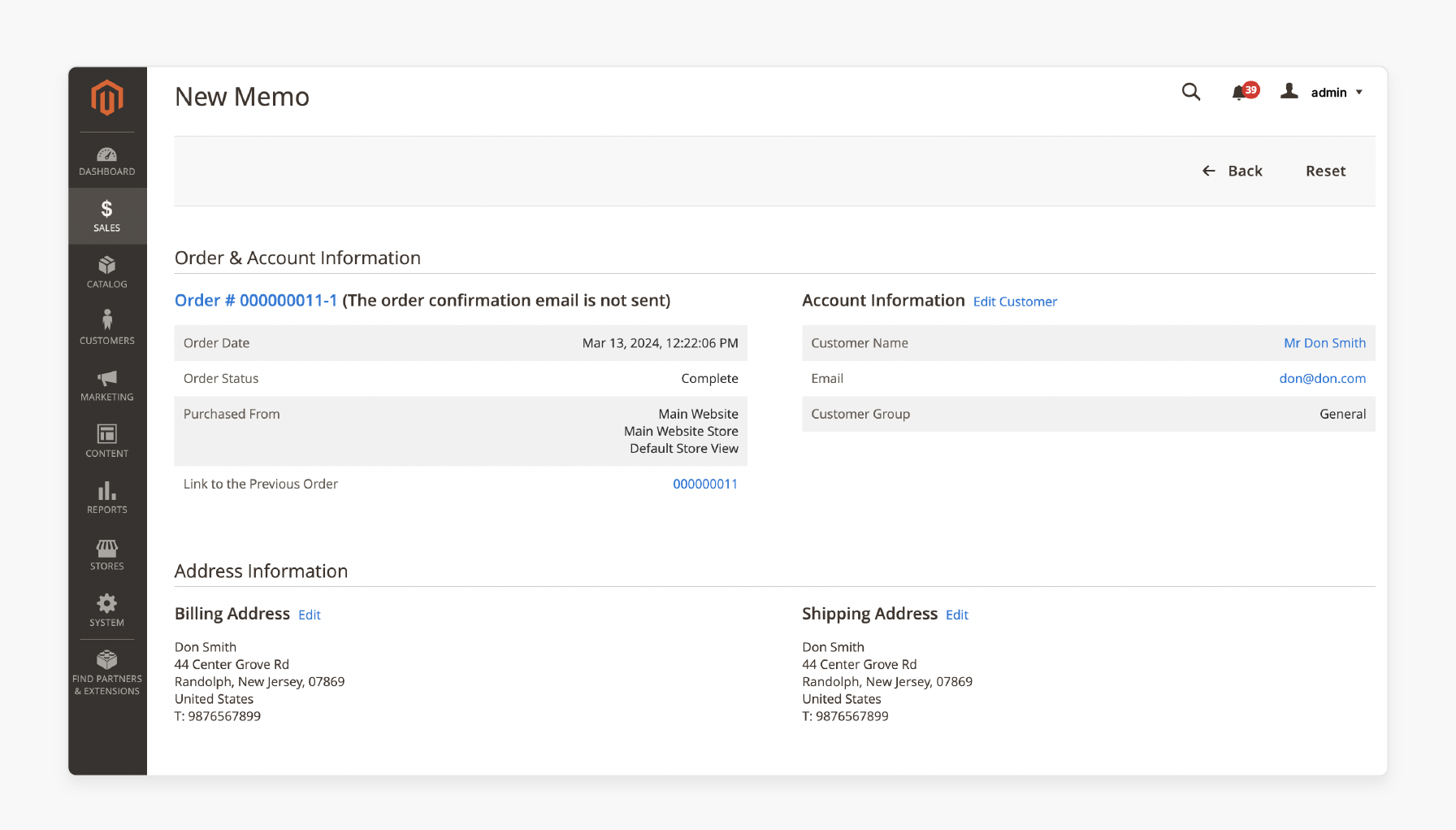Expand the admin account dropdown arrow
Screen dimensions: 1456x830
pyautogui.click(x=1359, y=93)
